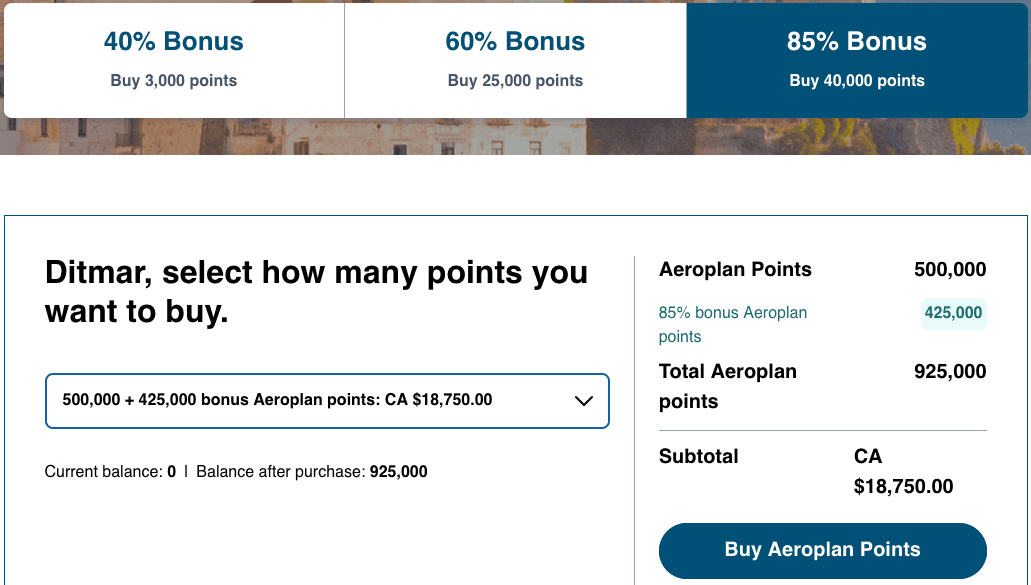Image resolution: width=1031 pixels, height=585 pixels.
Task: Click the 925,000 total points value
Action: click(x=950, y=372)
